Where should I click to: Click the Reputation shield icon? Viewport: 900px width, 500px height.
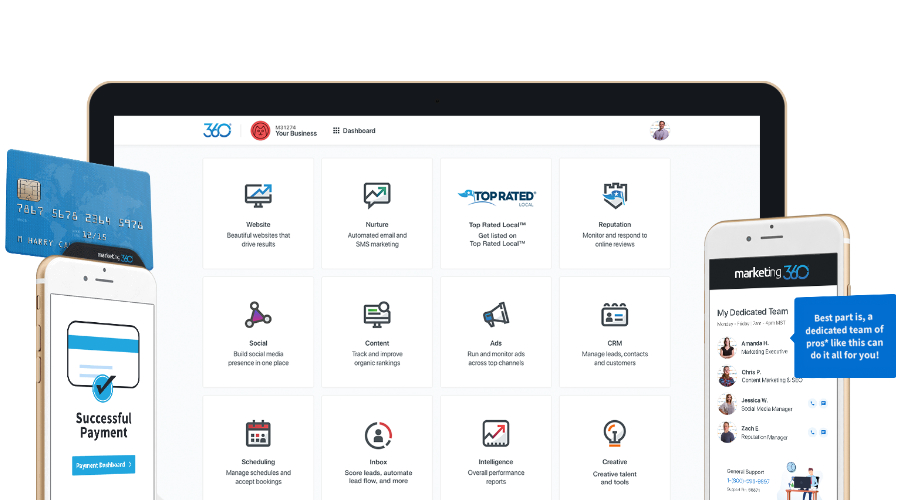[x=615, y=195]
